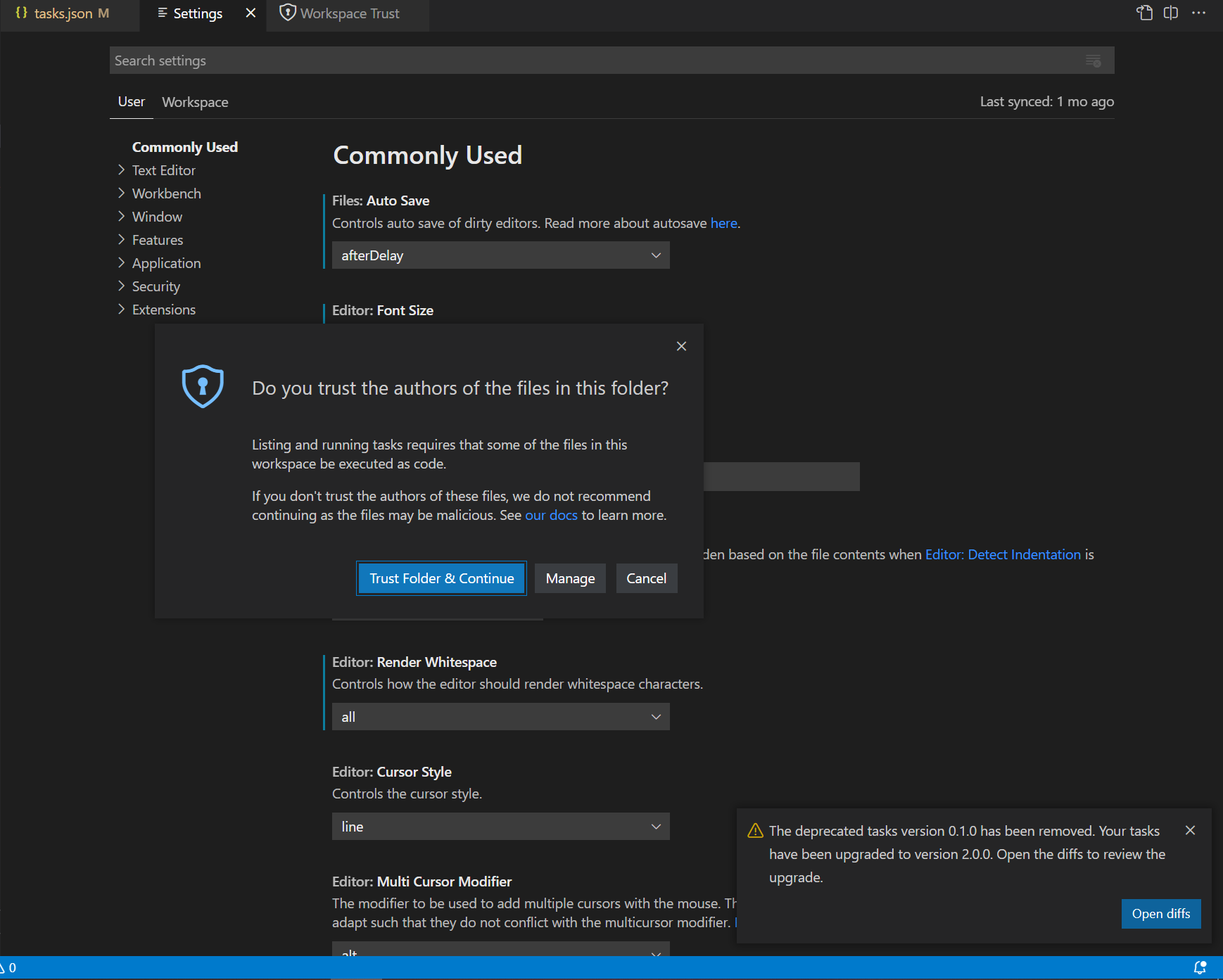
Task: Open the Cursor Style dropdown
Action: point(500,827)
